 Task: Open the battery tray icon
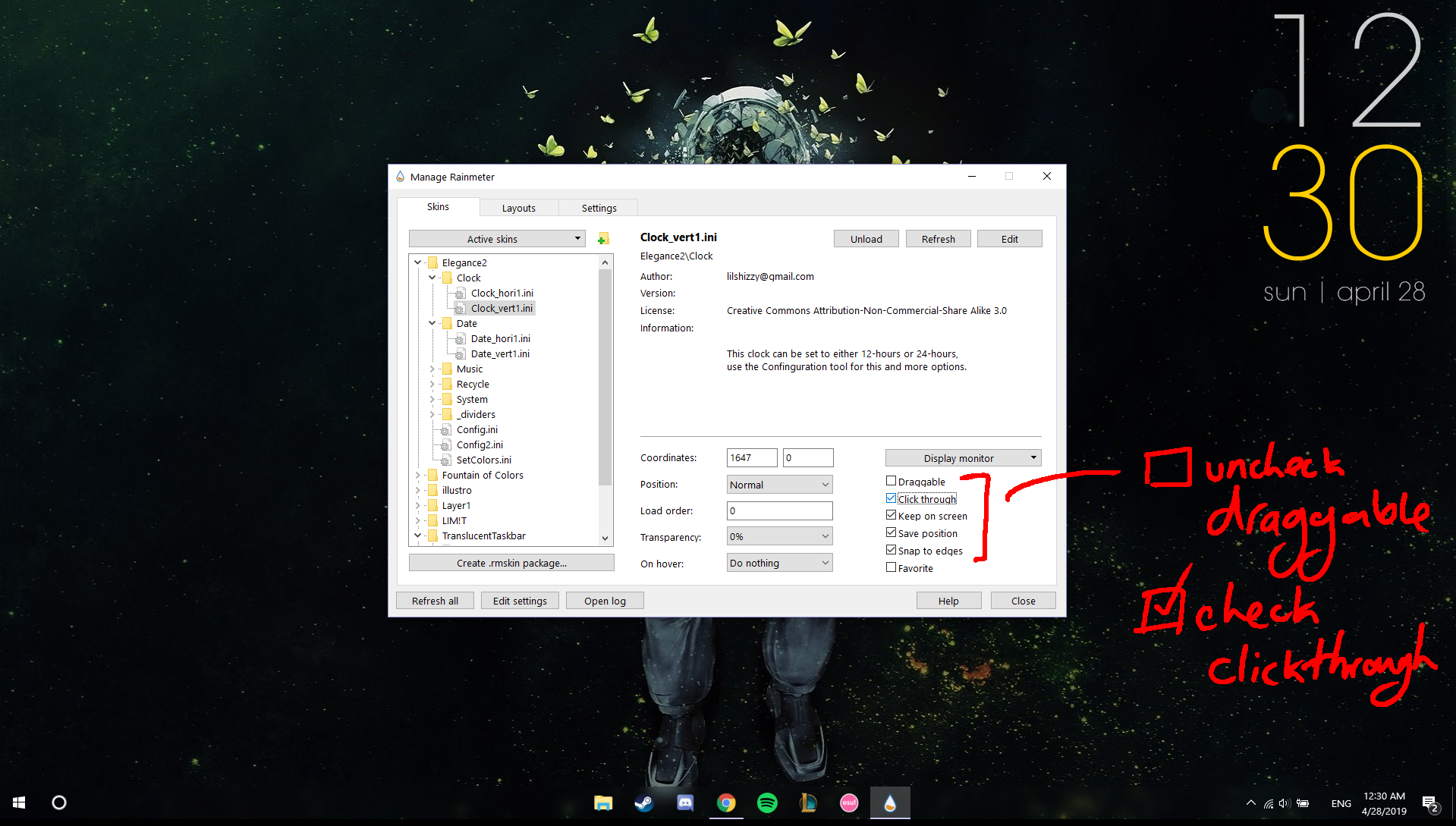[1303, 803]
